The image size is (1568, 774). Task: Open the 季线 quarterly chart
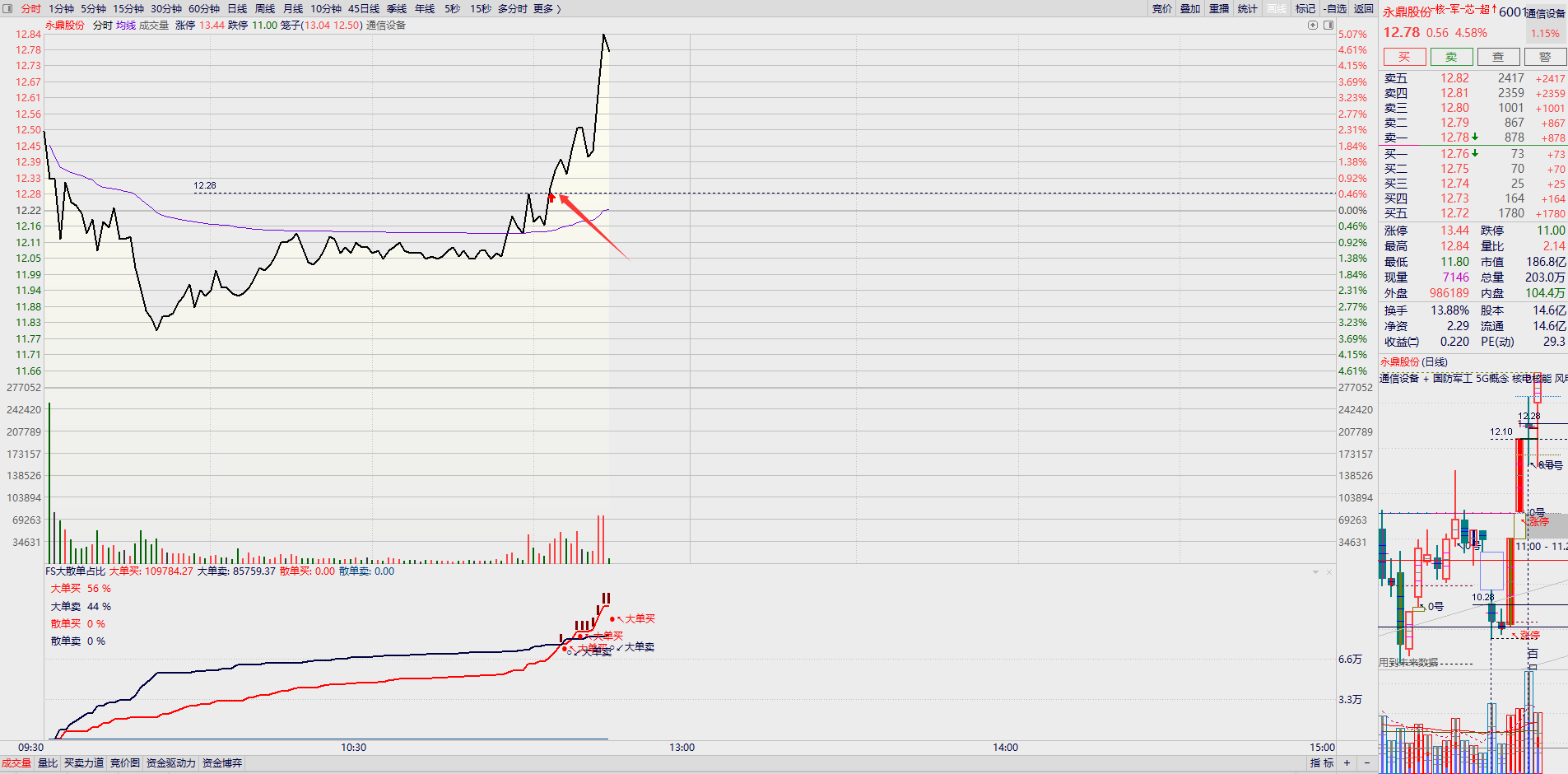pyautogui.click(x=397, y=8)
